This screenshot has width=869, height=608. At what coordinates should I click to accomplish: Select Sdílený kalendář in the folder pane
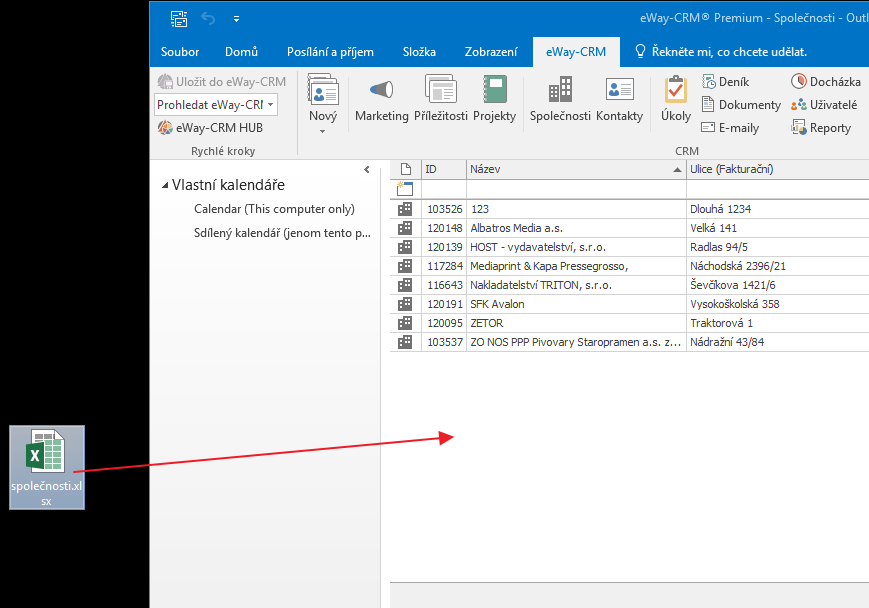[282, 233]
